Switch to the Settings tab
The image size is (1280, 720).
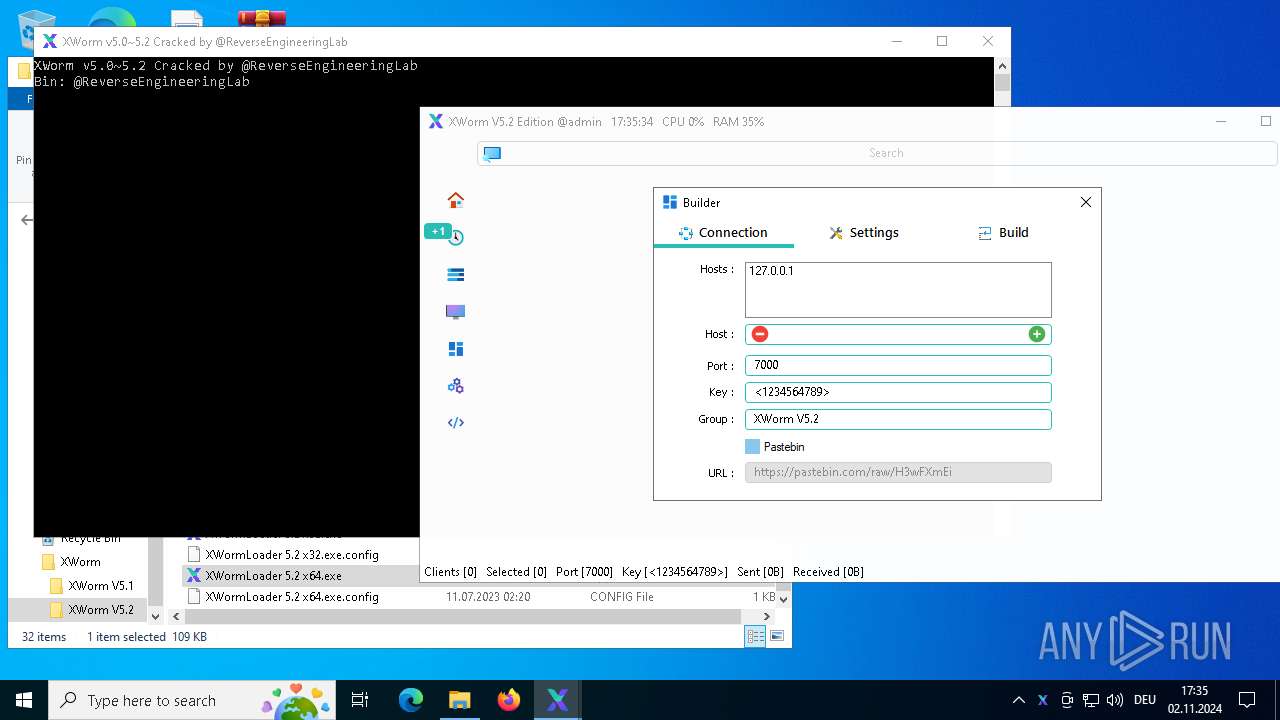pyautogui.click(x=864, y=232)
